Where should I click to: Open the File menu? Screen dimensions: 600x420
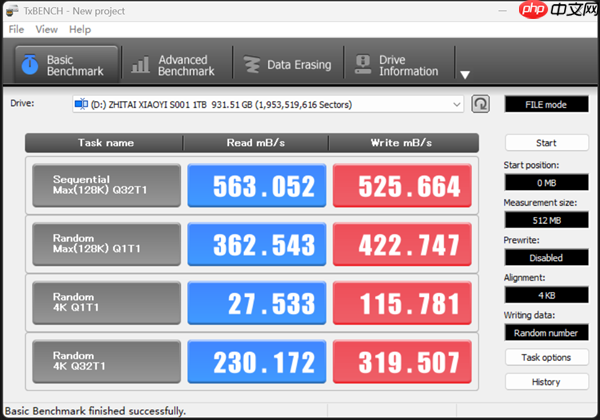[17, 29]
